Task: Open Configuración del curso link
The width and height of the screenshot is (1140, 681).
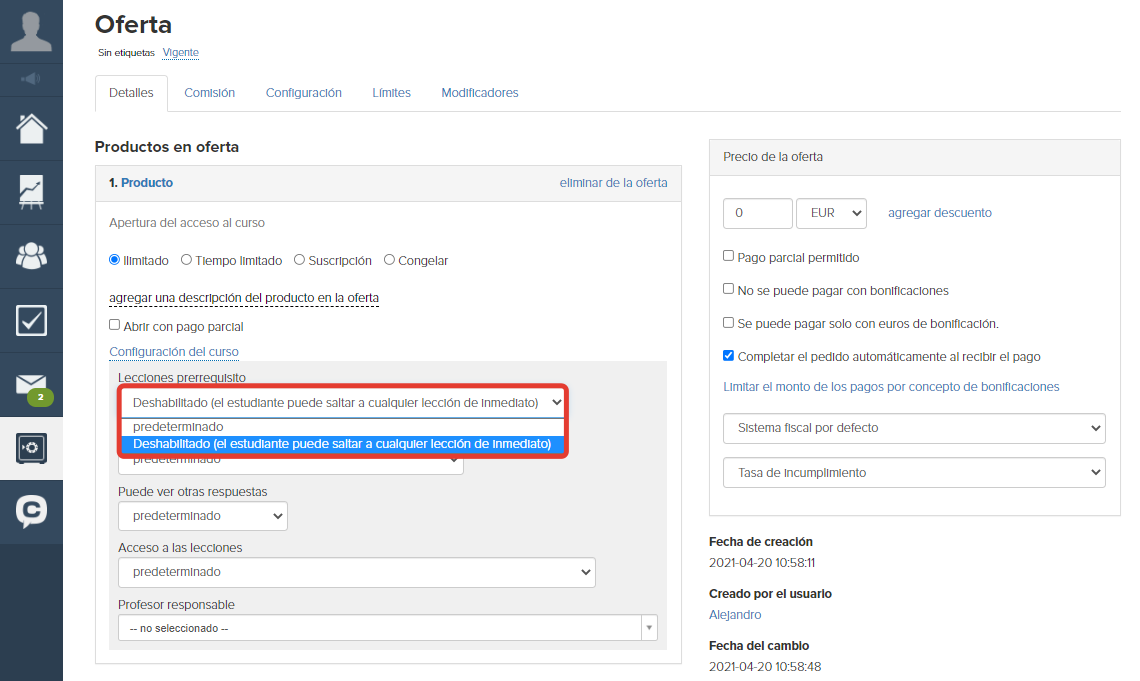Action: pyautogui.click(x=174, y=352)
